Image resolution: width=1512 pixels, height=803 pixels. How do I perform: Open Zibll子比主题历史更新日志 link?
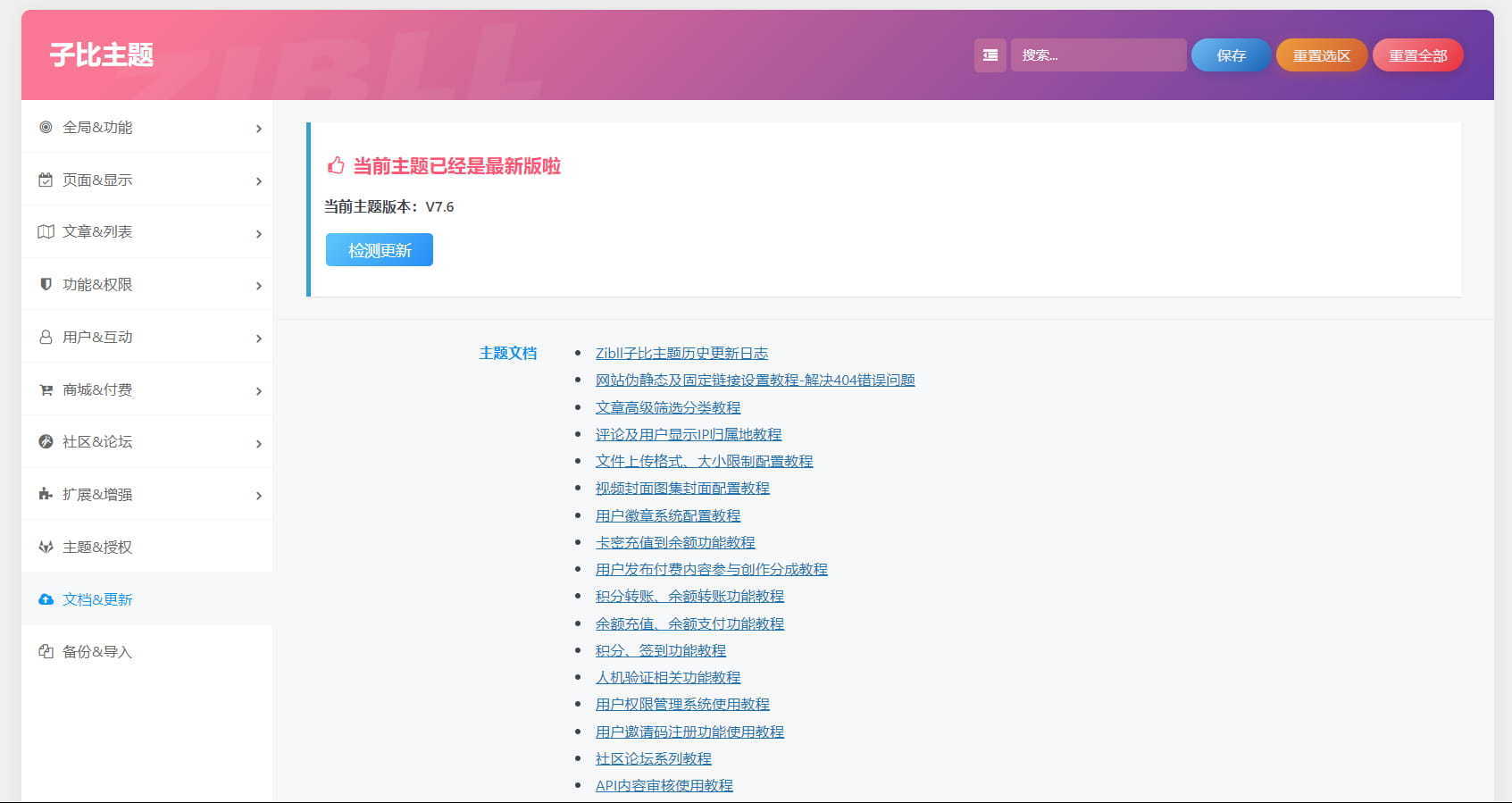coord(681,353)
